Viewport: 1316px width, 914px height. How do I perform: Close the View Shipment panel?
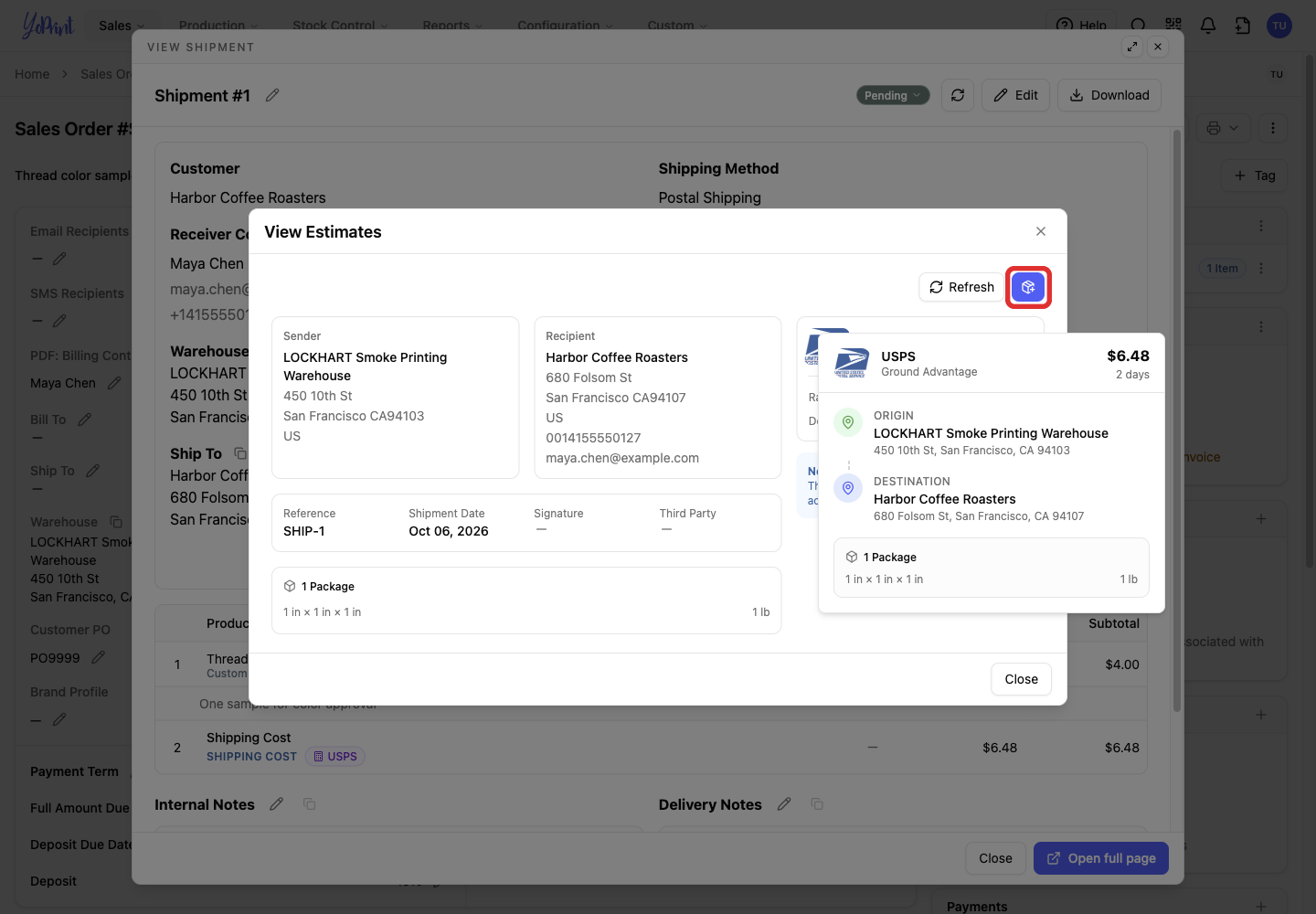tap(1158, 47)
